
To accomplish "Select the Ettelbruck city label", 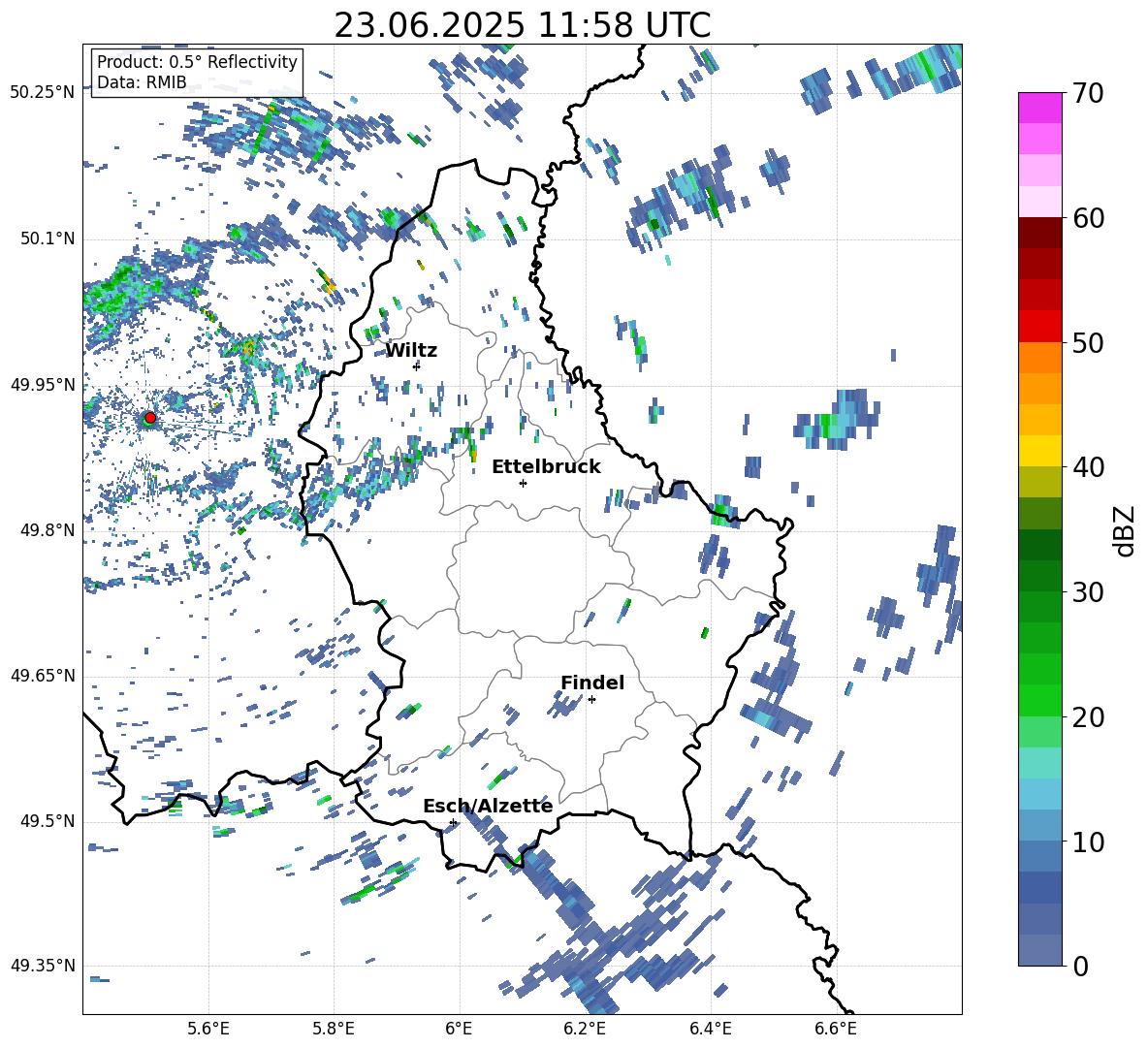I will (546, 467).
